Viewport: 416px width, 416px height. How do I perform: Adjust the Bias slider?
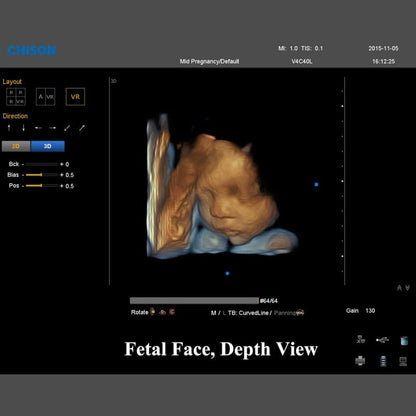pos(42,175)
